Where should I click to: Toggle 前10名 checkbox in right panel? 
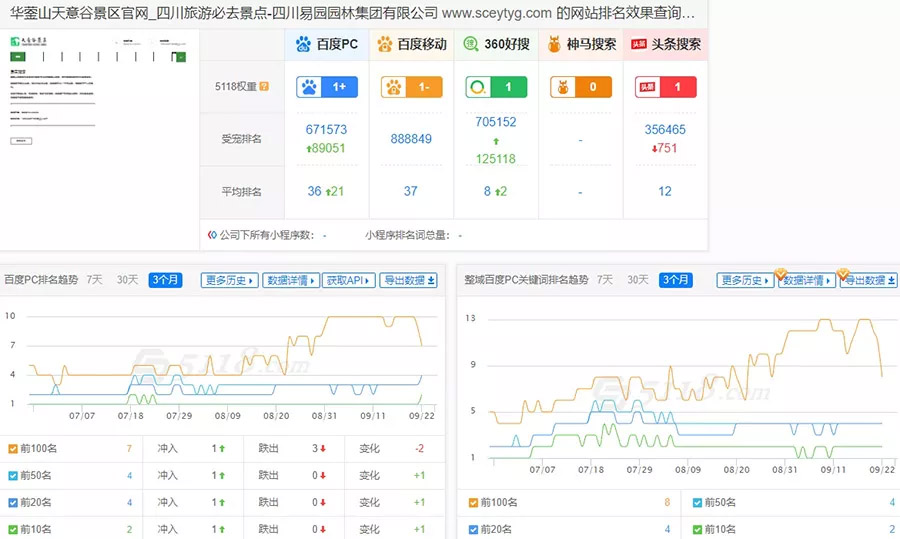click(x=697, y=529)
